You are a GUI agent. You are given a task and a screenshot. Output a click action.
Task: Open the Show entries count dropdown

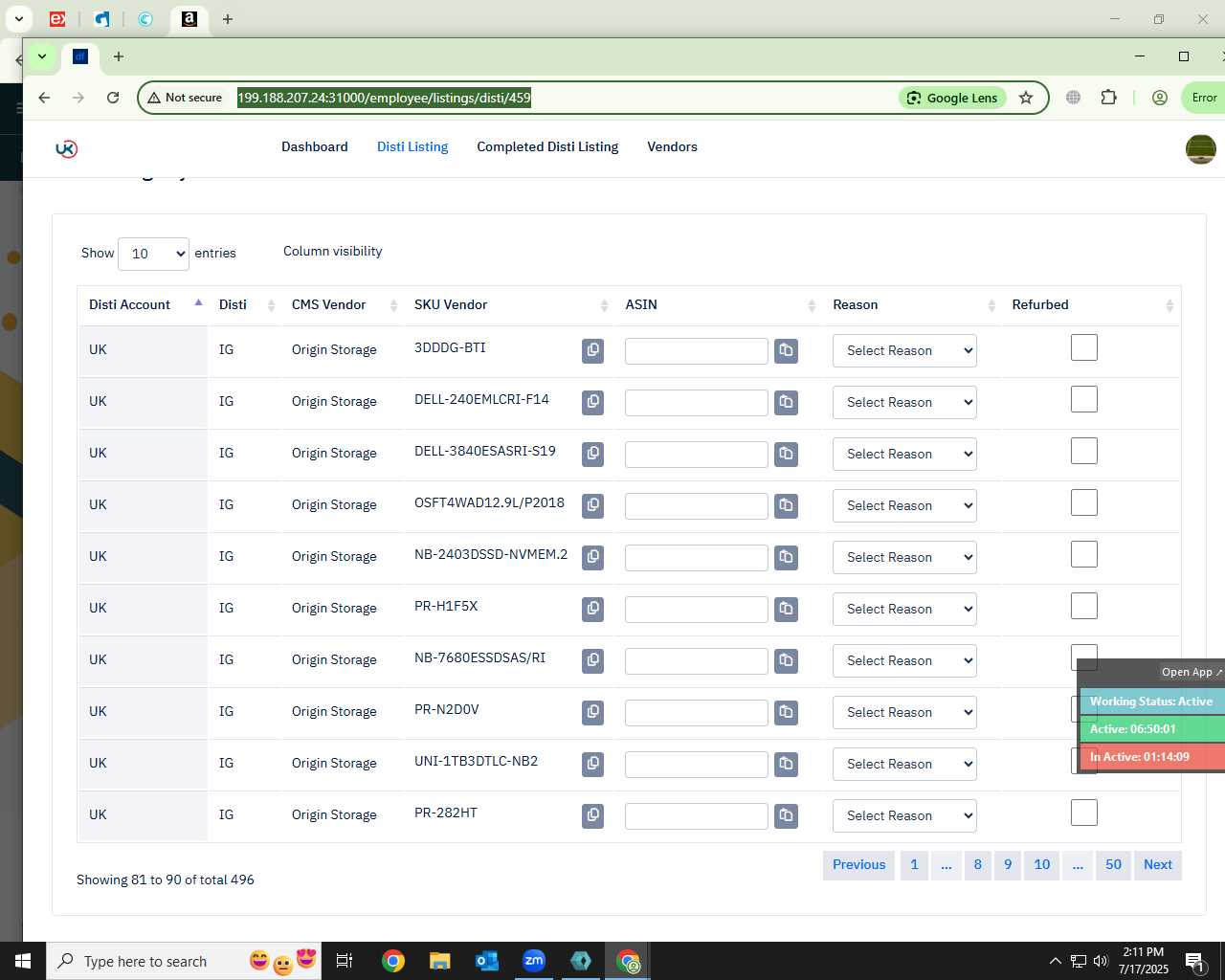coord(153,254)
